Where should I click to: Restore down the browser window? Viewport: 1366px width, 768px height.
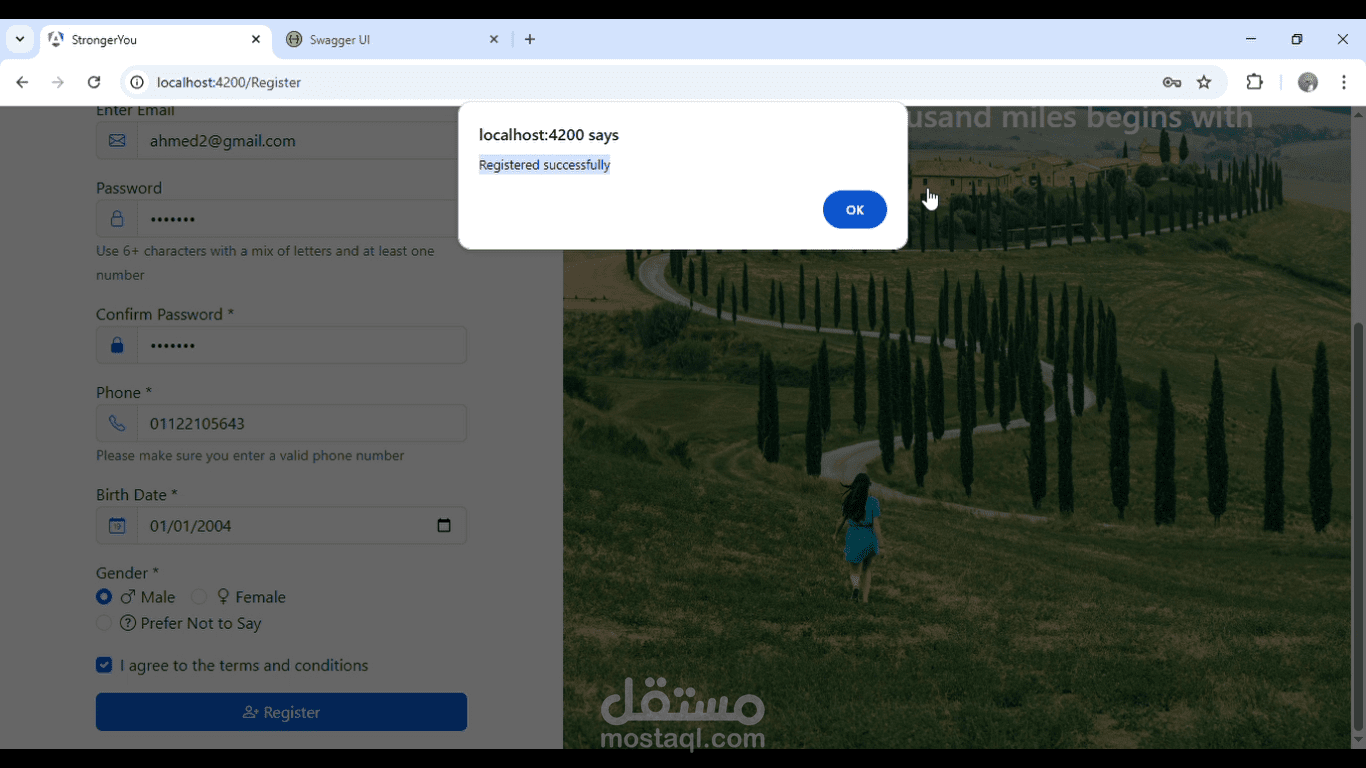(1297, 40)
